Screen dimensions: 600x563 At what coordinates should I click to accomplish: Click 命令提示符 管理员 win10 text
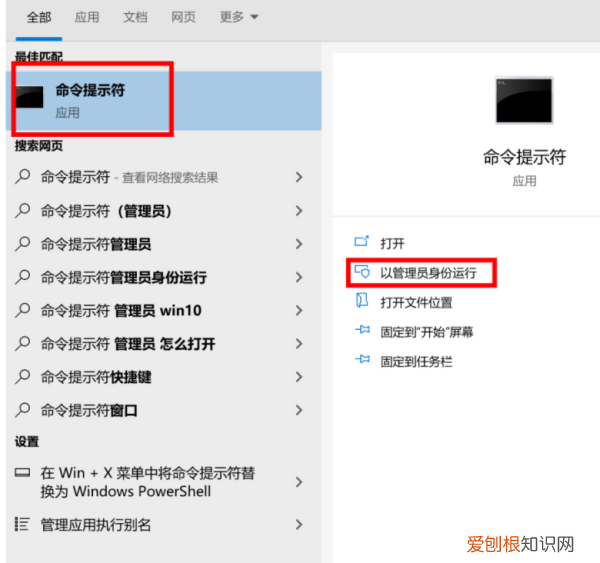[x=121, y=311]
